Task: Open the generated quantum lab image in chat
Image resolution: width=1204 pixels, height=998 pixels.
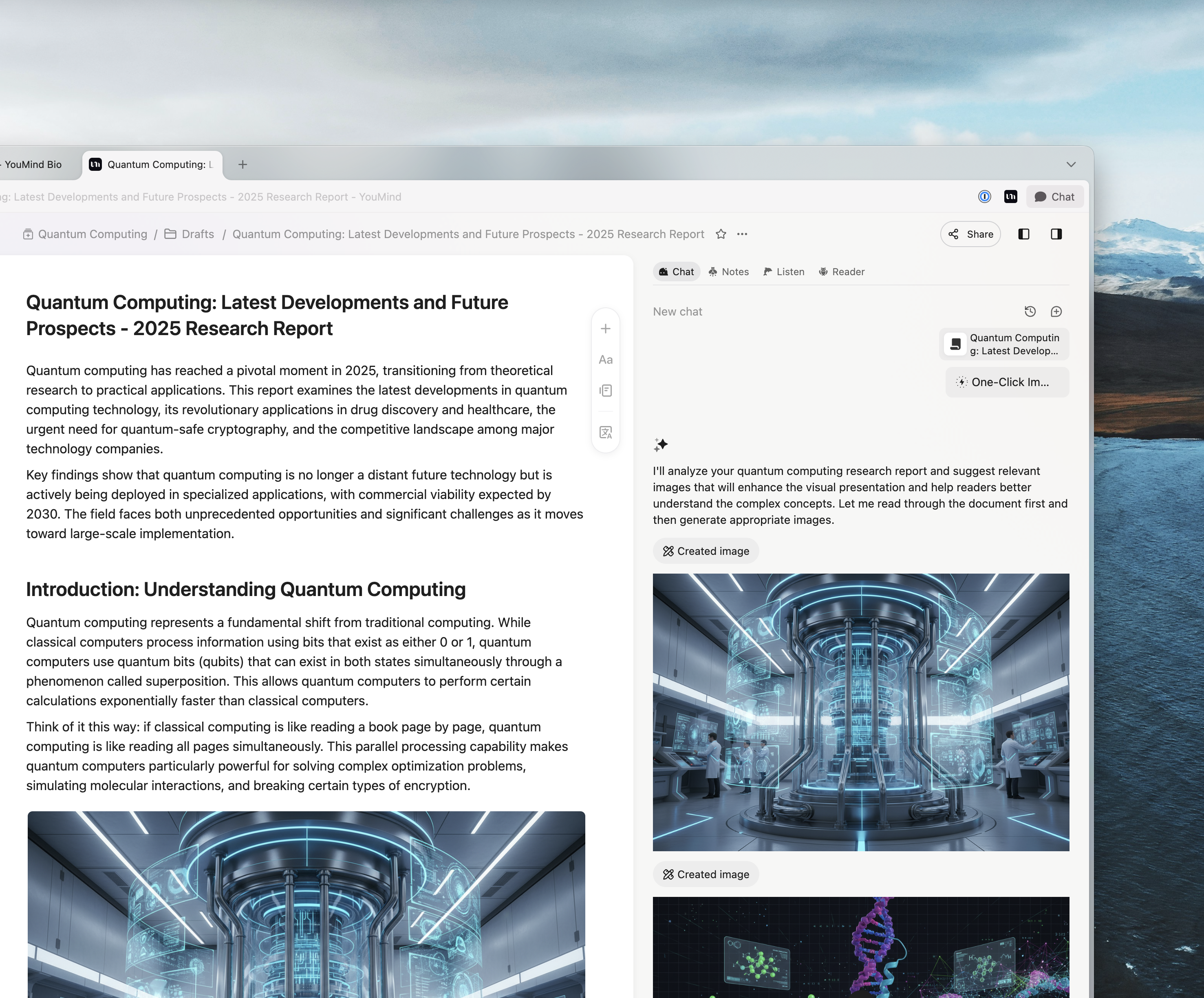Action: 860,712
